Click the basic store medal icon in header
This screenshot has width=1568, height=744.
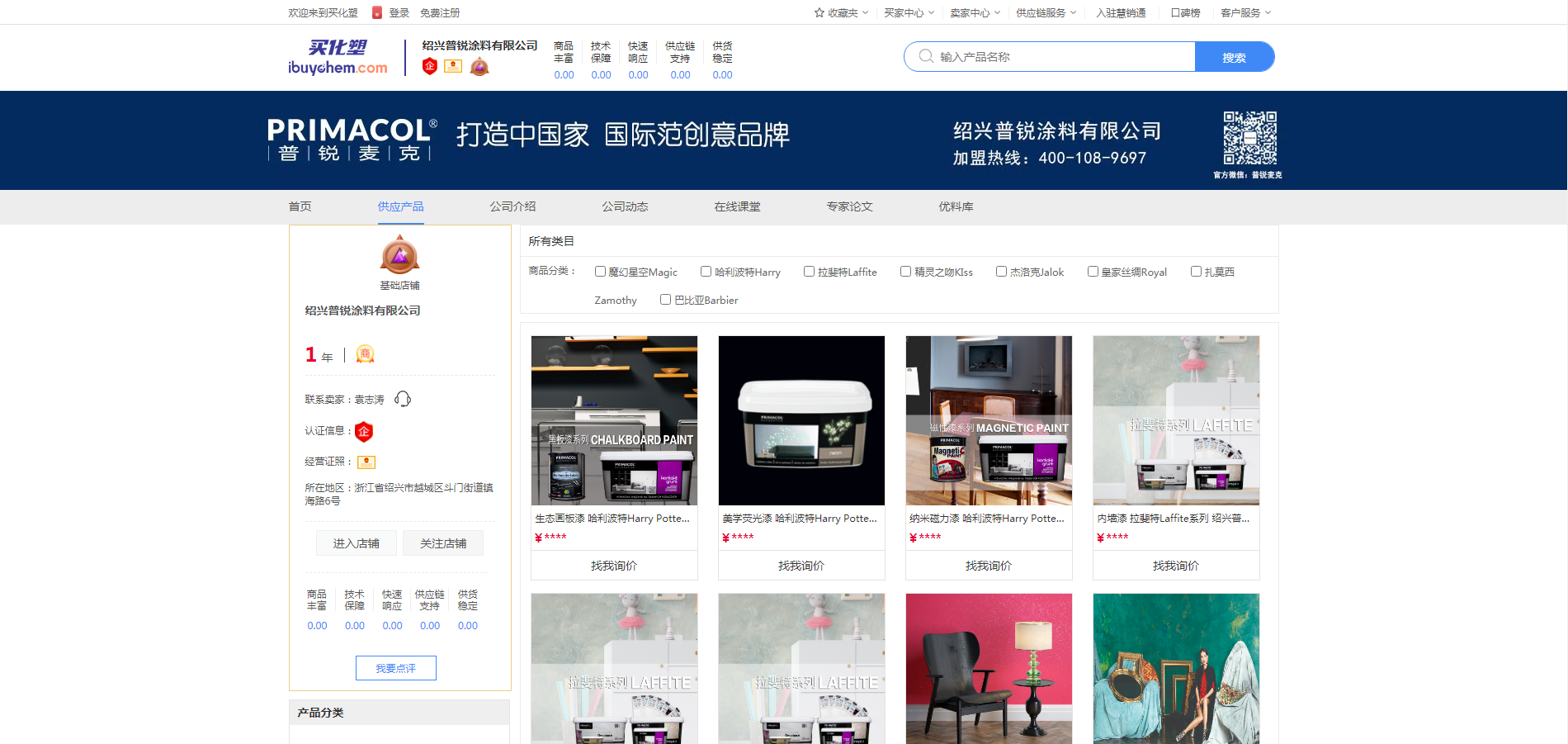[479, 66]
